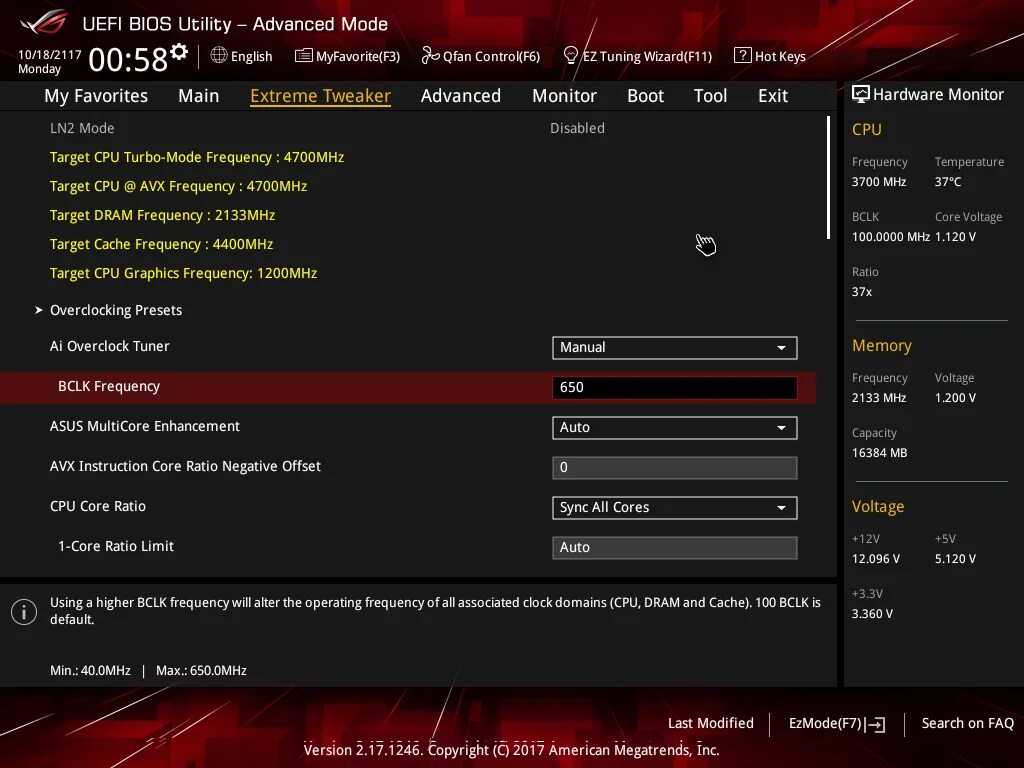The image size is (1024, 768).
Task: Click Min.: 40.0MHz range text
Action: tap(90, 671)
